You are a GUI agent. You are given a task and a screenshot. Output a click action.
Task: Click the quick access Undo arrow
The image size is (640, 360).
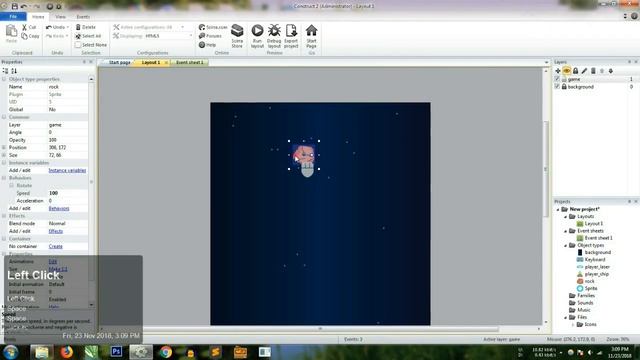pos(24,6)
